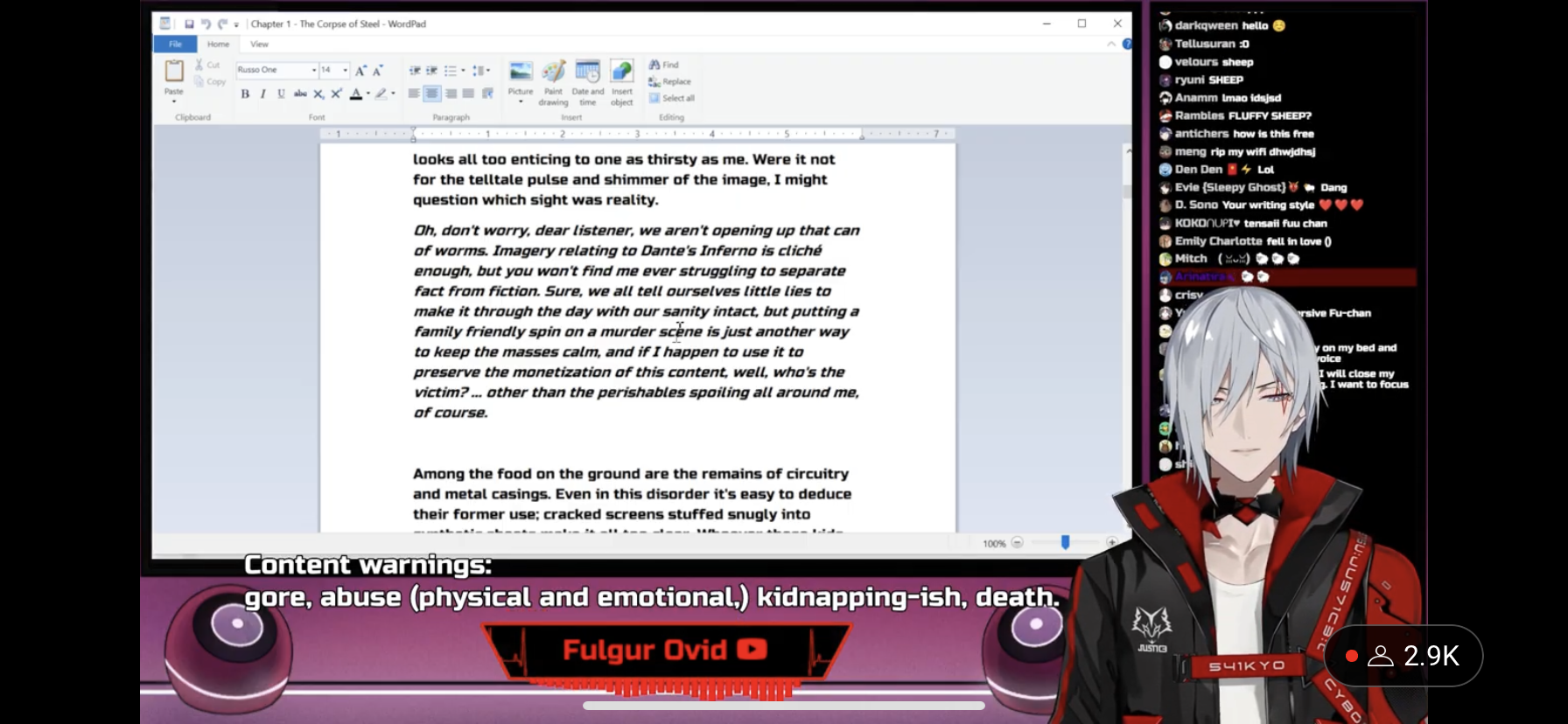Apply the text highlight color marker
1568x724 pixels.
[x=381, y=94]
